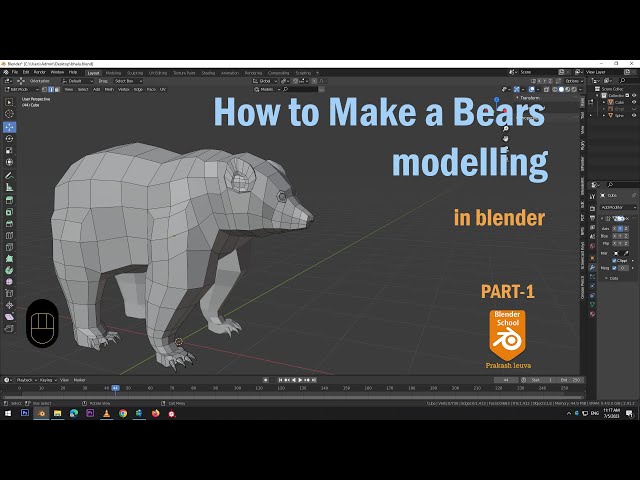This screenshot has width=640, height=480.
Task: Select the Smooth tool
Action: click(x=9, y=281)
